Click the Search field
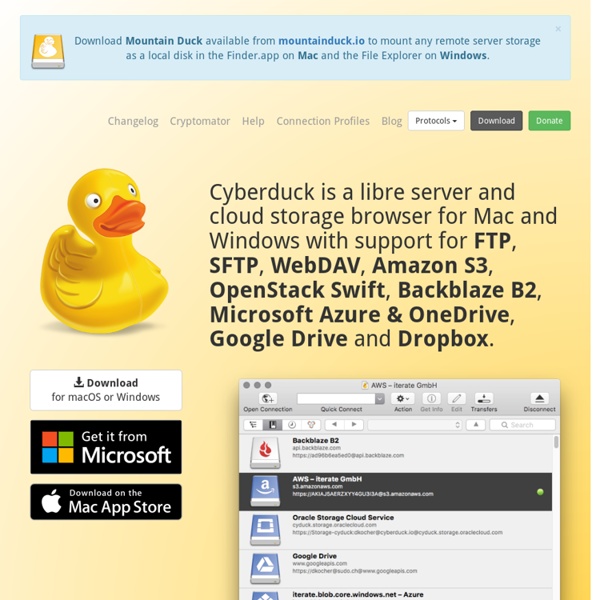The width and height of the screenshot is (600, 600). [523, 425]
